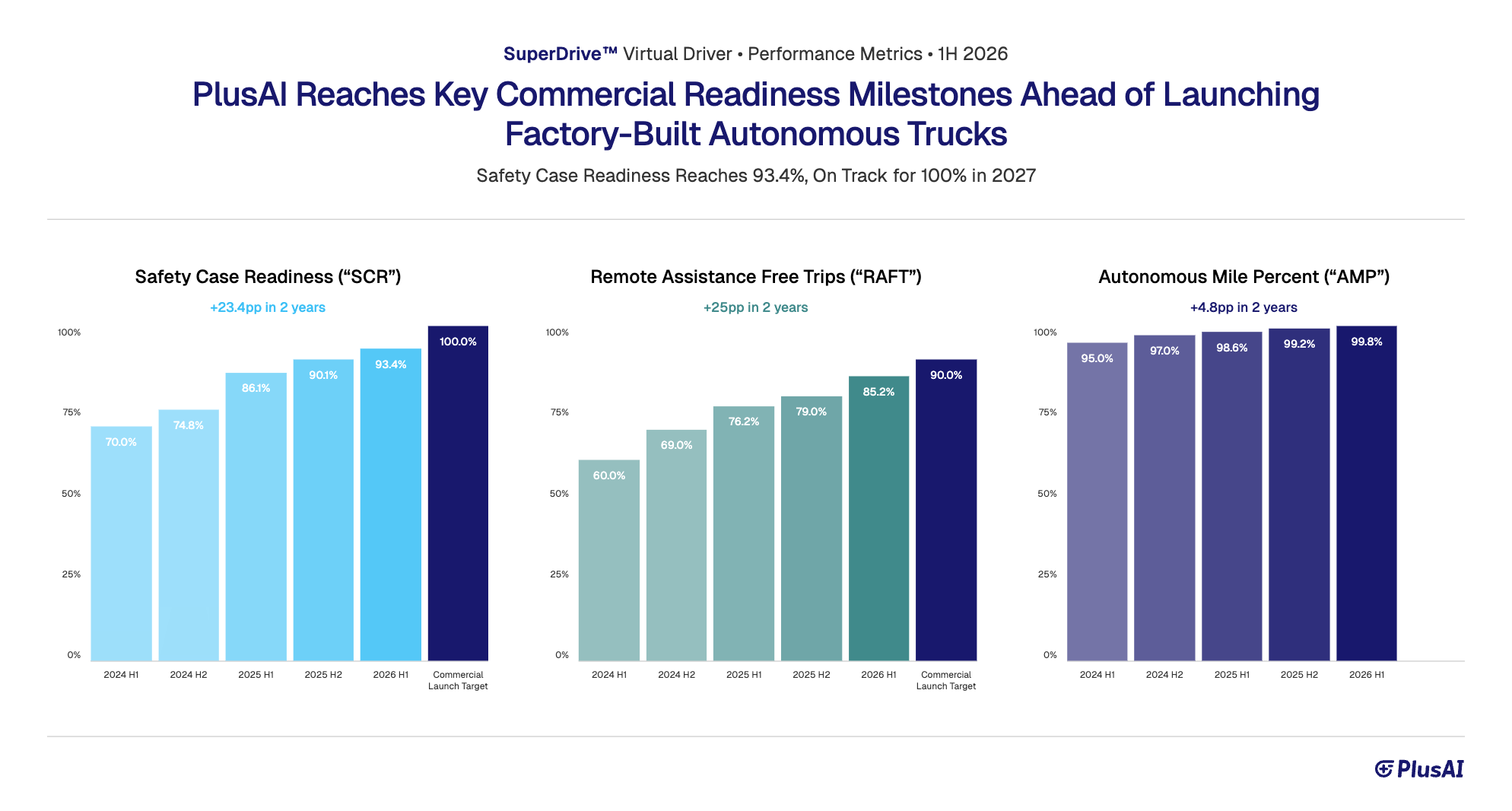Click the '+25pp in 2 years' text
Viewport: 1512px width, 811px height.
(x=756, y=307)
